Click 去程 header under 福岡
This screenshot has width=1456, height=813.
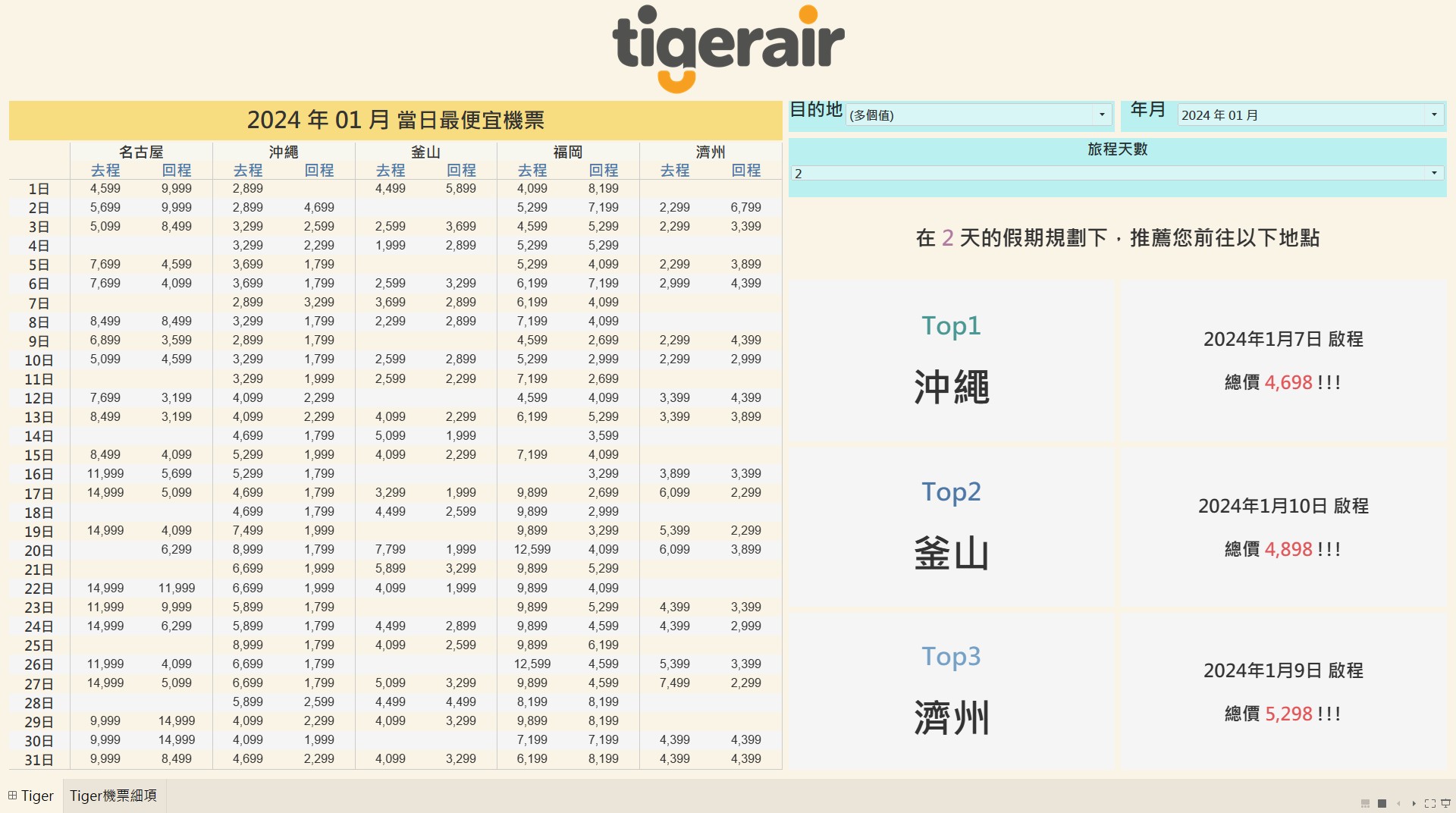point(532,171)
